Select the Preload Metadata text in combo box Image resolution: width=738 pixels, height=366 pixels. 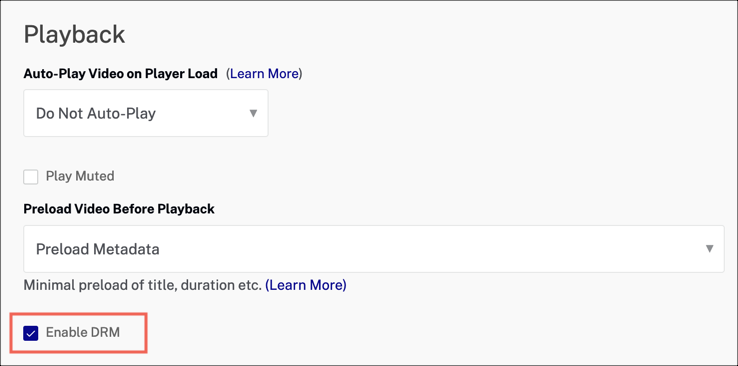tap(97, 249)
